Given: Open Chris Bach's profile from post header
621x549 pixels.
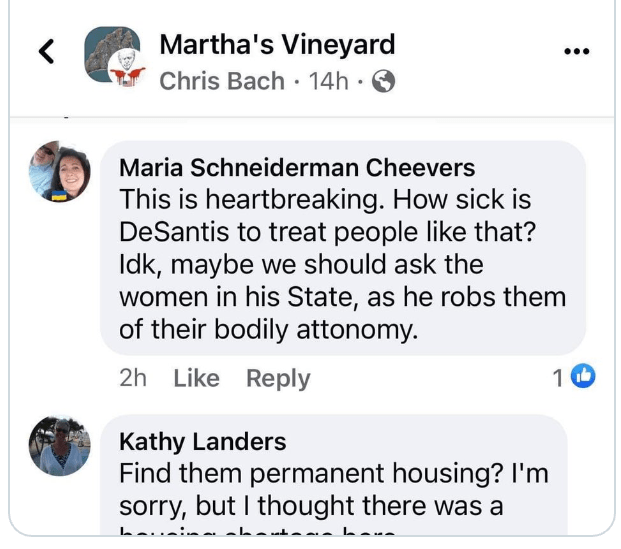Looking at the screenshot, I should [x=222, y=81].
